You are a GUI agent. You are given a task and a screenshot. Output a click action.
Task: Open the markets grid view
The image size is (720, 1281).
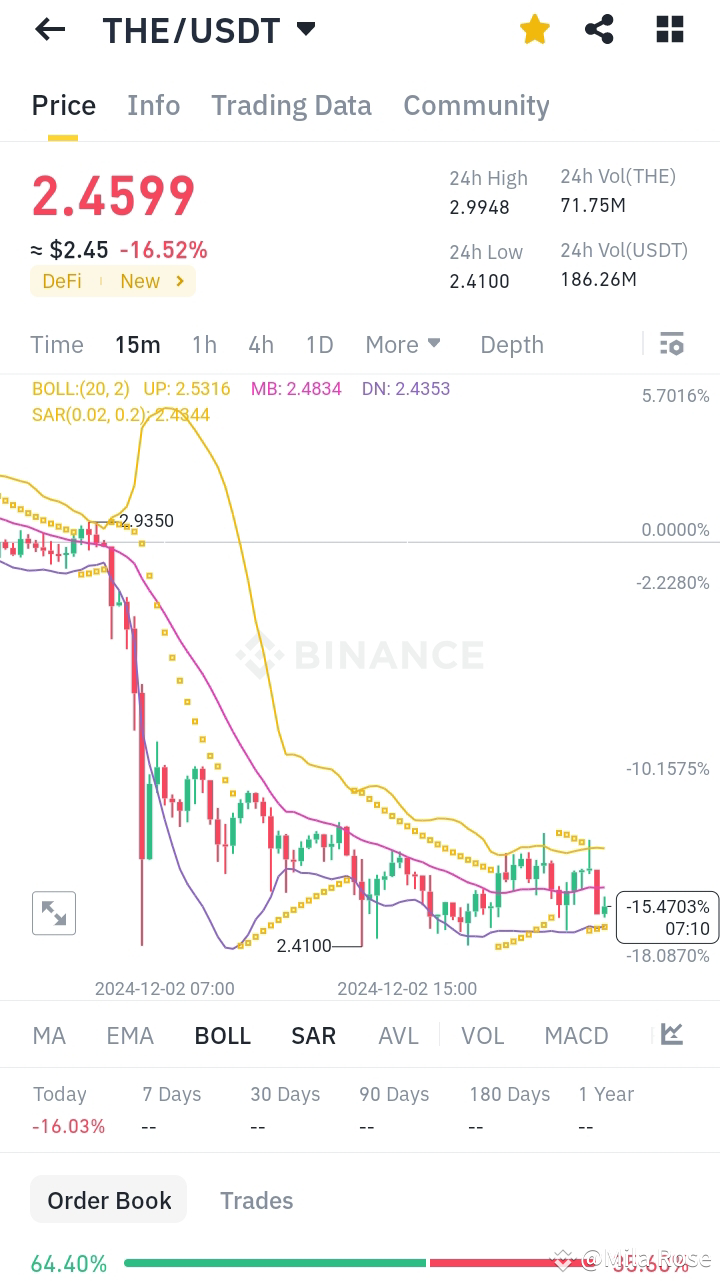tap(668, 30)
